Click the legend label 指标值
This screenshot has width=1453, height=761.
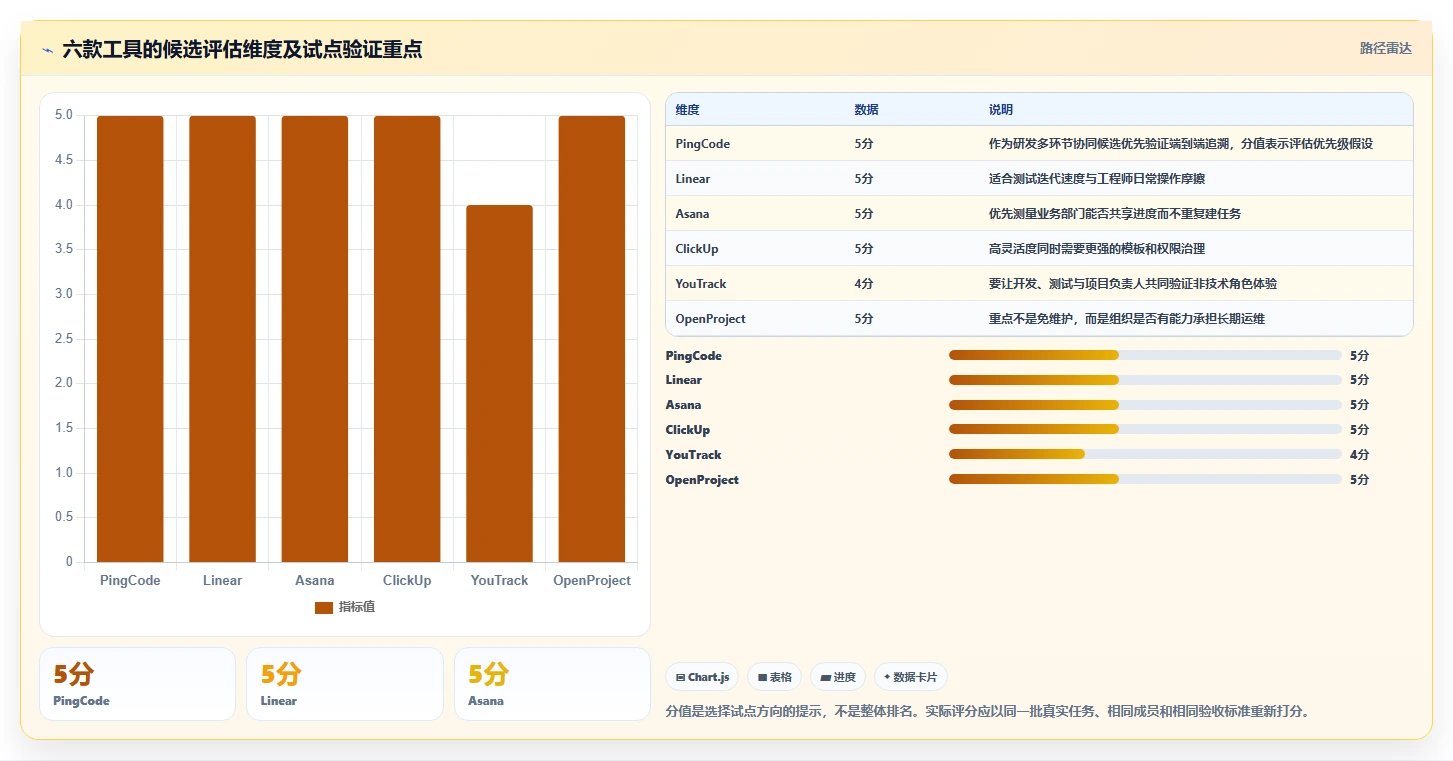[x=357, y=607]
